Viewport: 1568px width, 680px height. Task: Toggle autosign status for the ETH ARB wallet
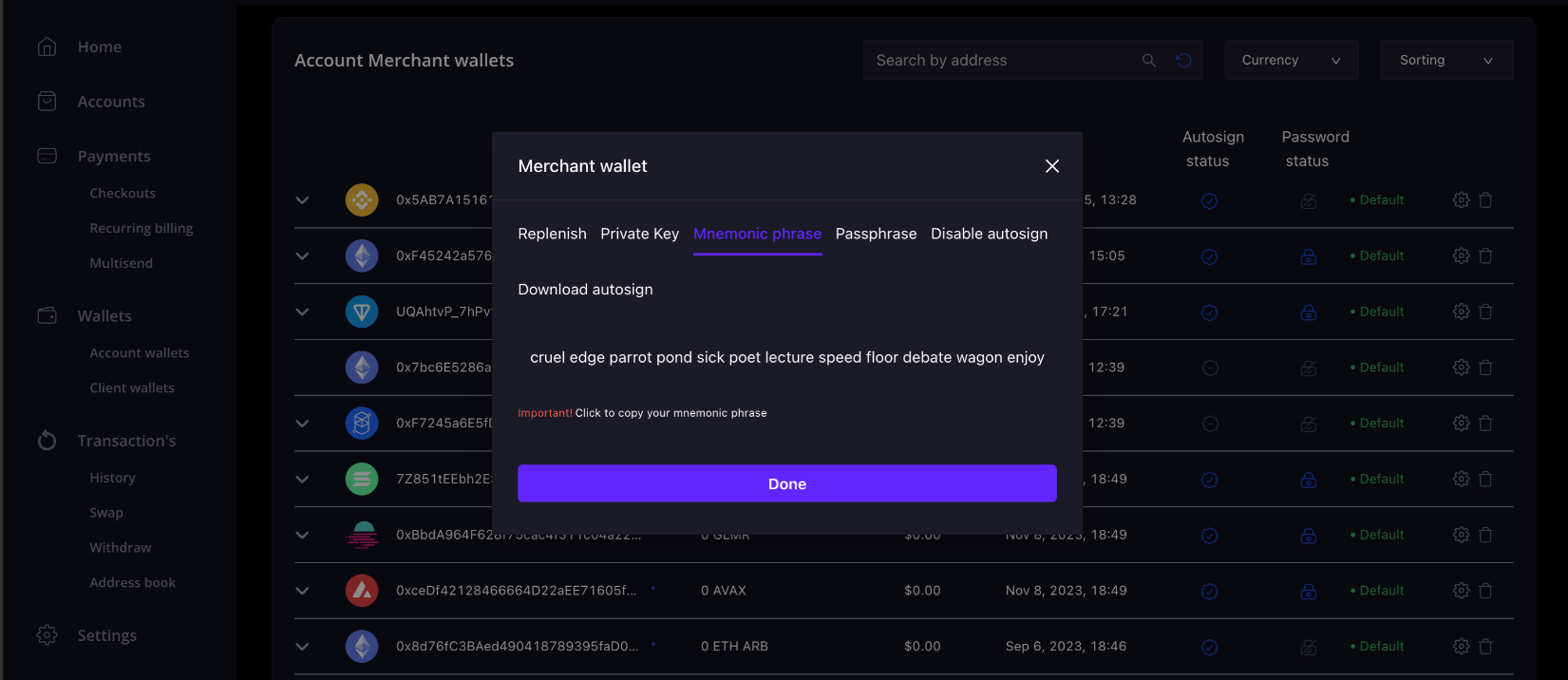1209,648
